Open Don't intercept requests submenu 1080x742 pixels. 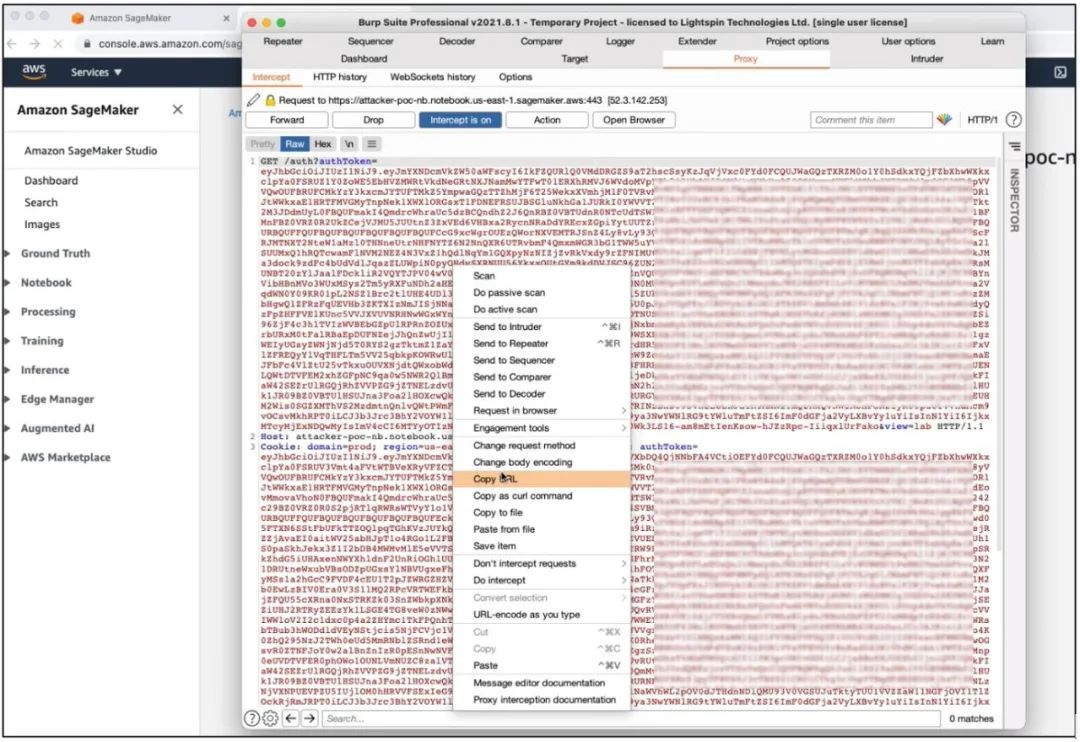pyautogui.click(x=541, y=564)
